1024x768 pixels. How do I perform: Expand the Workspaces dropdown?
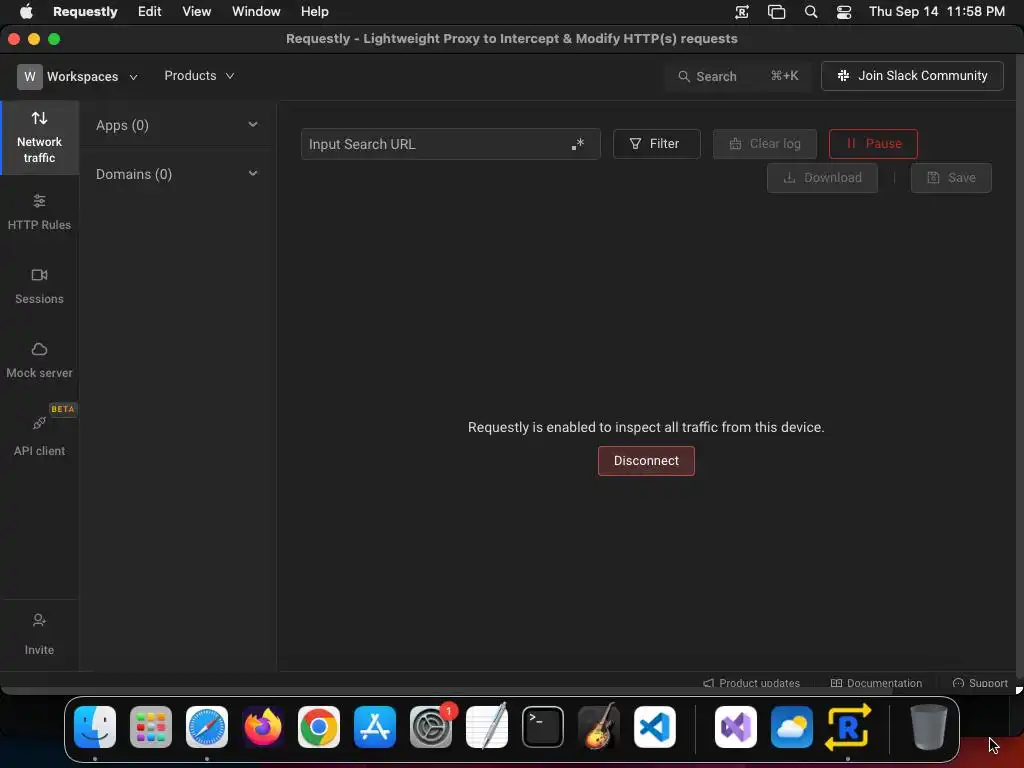tap(91, 76)
